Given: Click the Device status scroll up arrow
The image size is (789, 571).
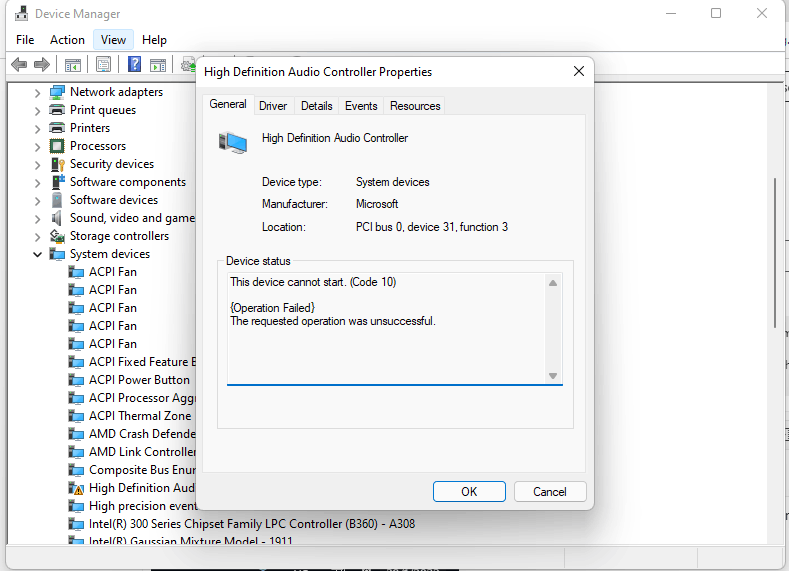Looking at the screenshot, I should click(553, 283).
